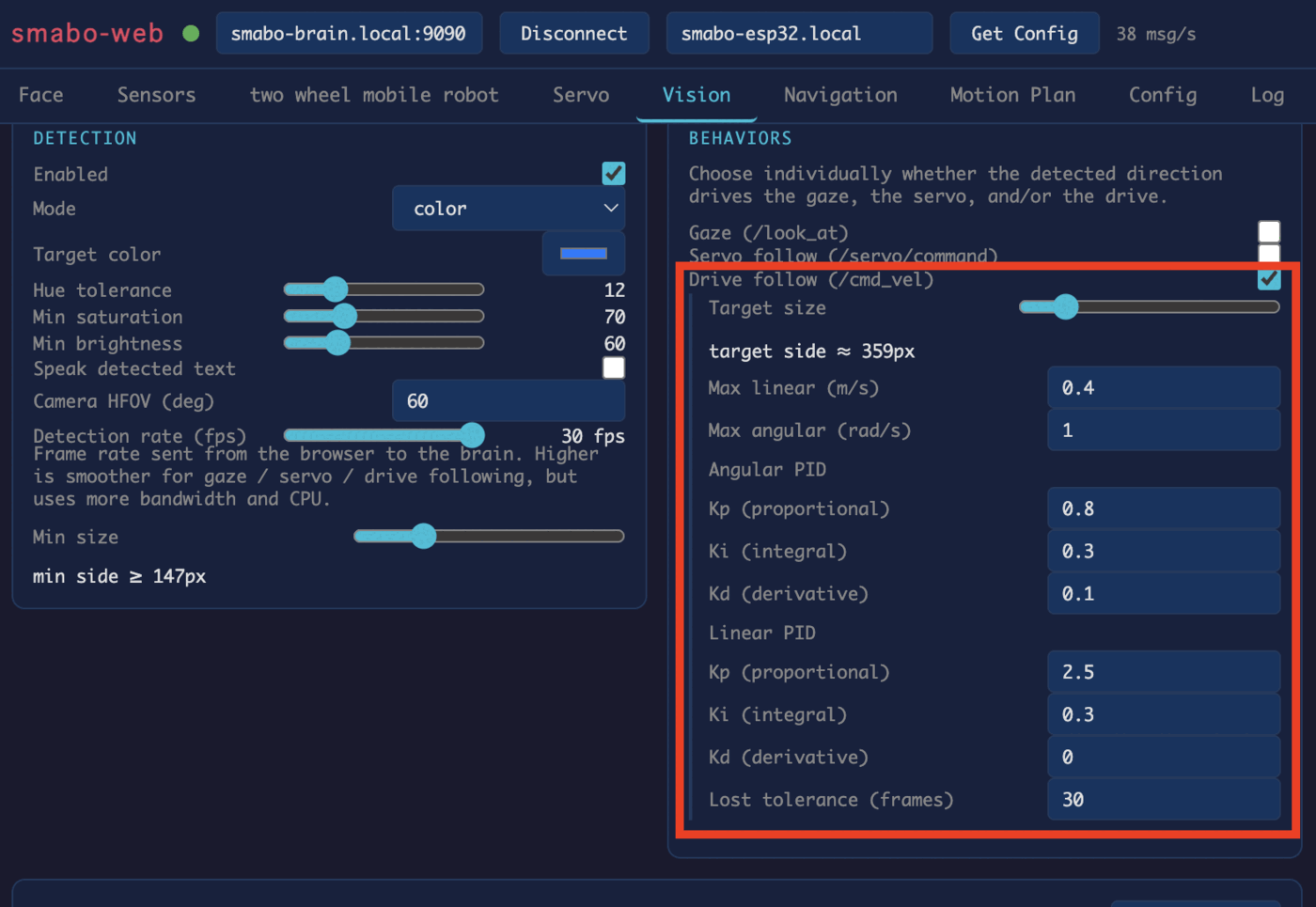1316x907 pixels.
Task: Click the Angular PID Kp field 0.8
Action: pyautogui.click(x=1164, y=508)
